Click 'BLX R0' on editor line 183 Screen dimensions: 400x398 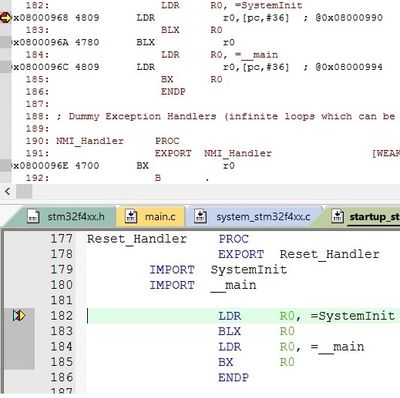pos(256,331)
